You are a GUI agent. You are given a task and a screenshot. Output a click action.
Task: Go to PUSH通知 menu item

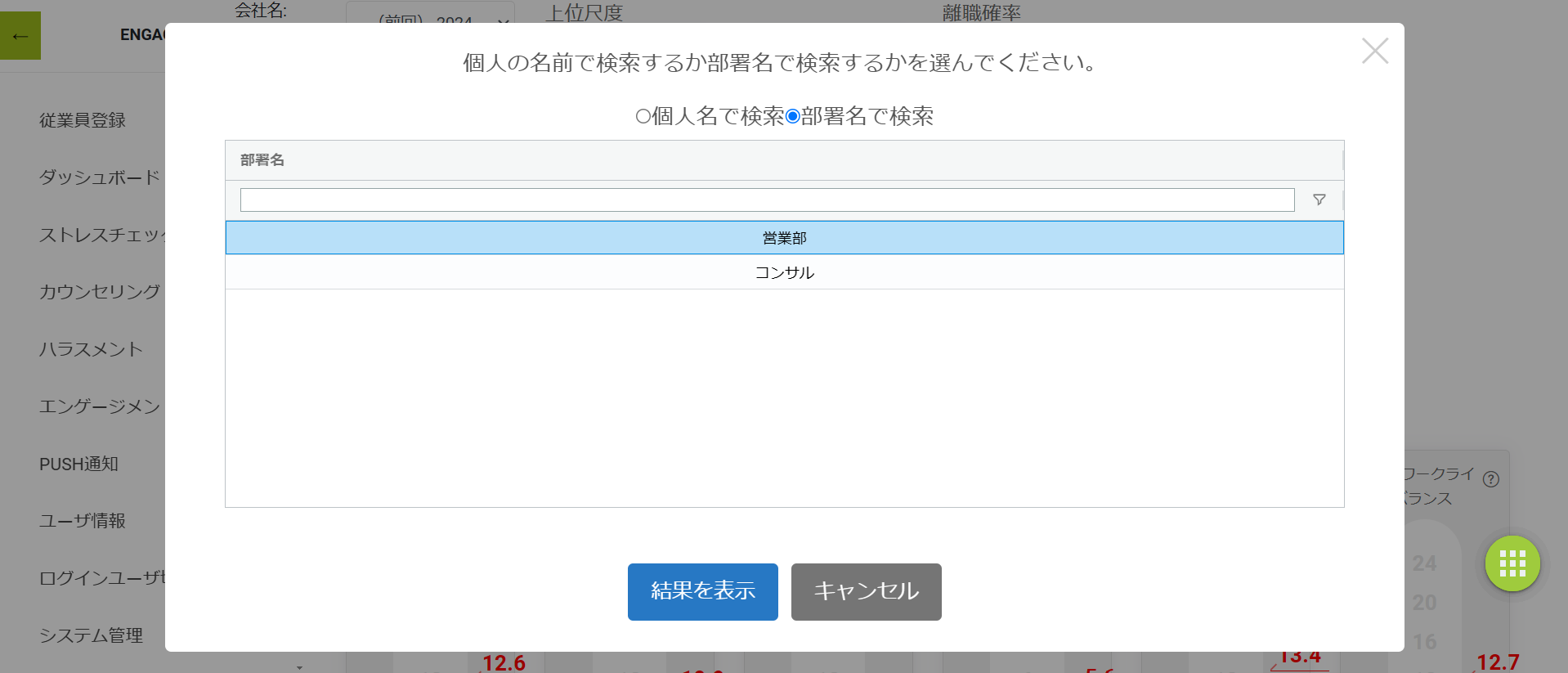[79, 464]
